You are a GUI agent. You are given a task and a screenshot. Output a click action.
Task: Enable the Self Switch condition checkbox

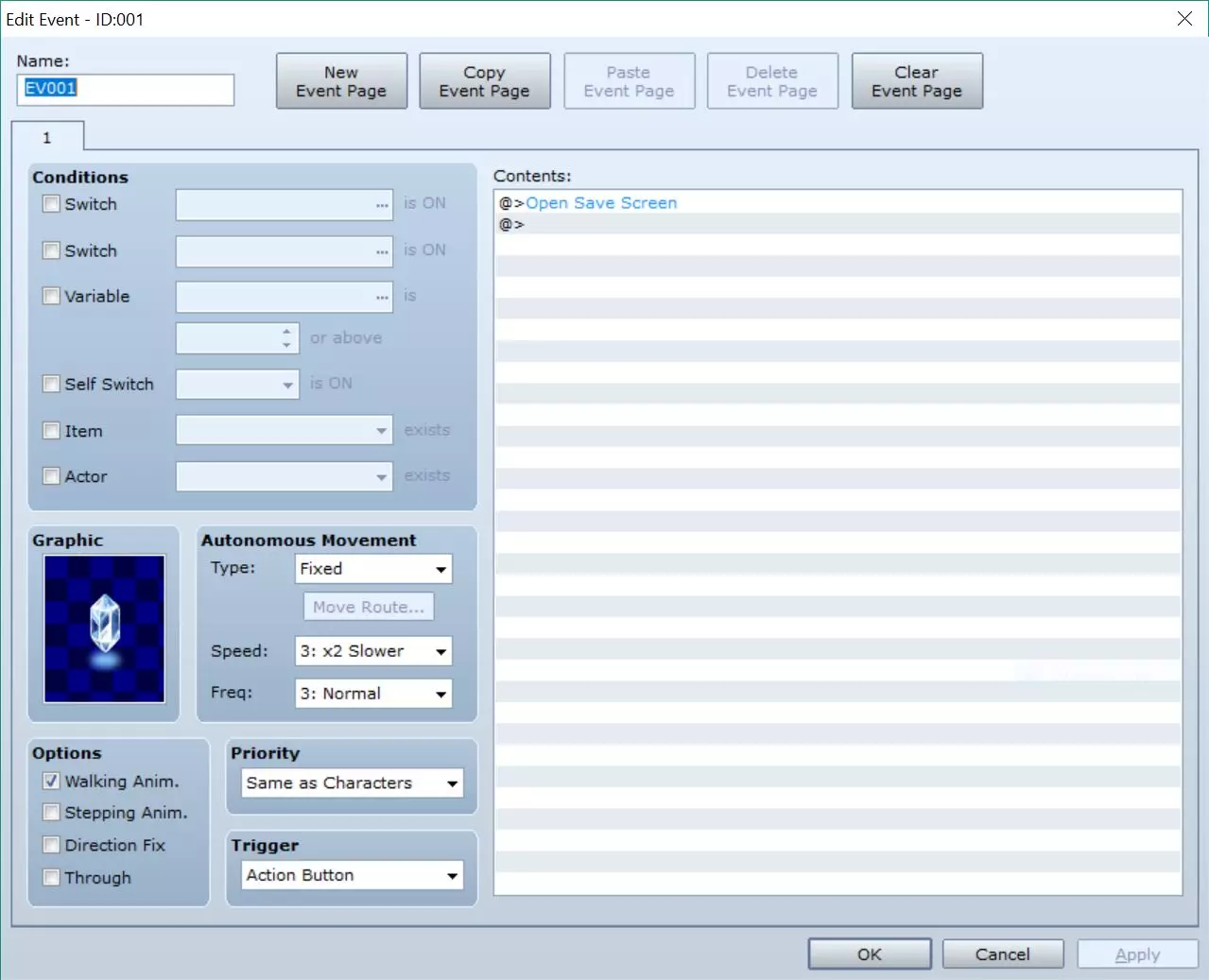tap(51, 384)
